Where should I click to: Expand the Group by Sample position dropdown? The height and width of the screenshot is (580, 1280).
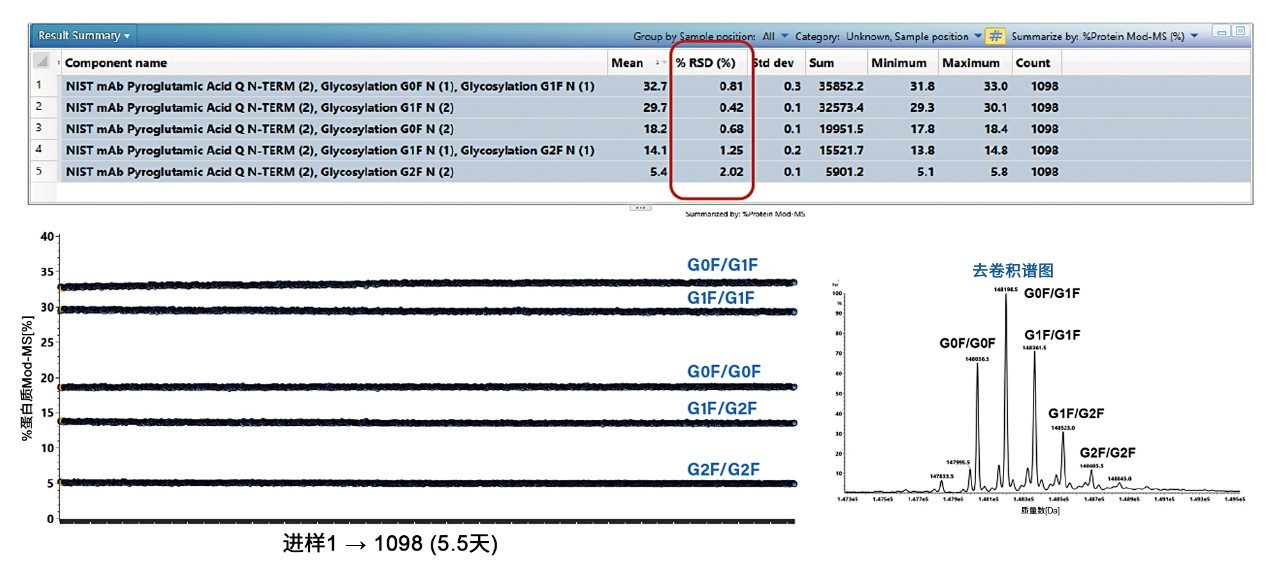(784, 36)
